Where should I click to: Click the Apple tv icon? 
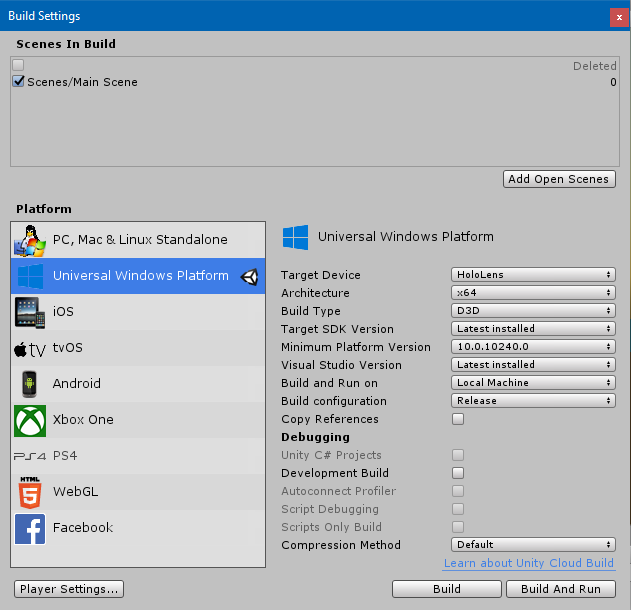[30, 349]
